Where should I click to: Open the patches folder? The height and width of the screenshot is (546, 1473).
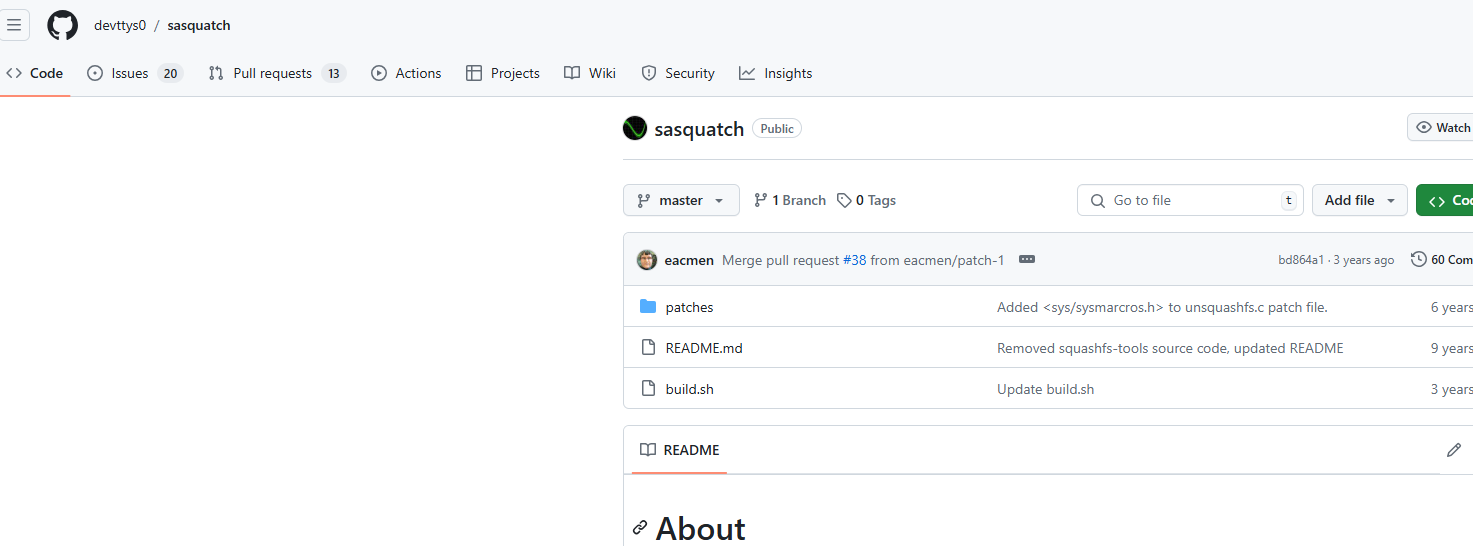point(689,307)
